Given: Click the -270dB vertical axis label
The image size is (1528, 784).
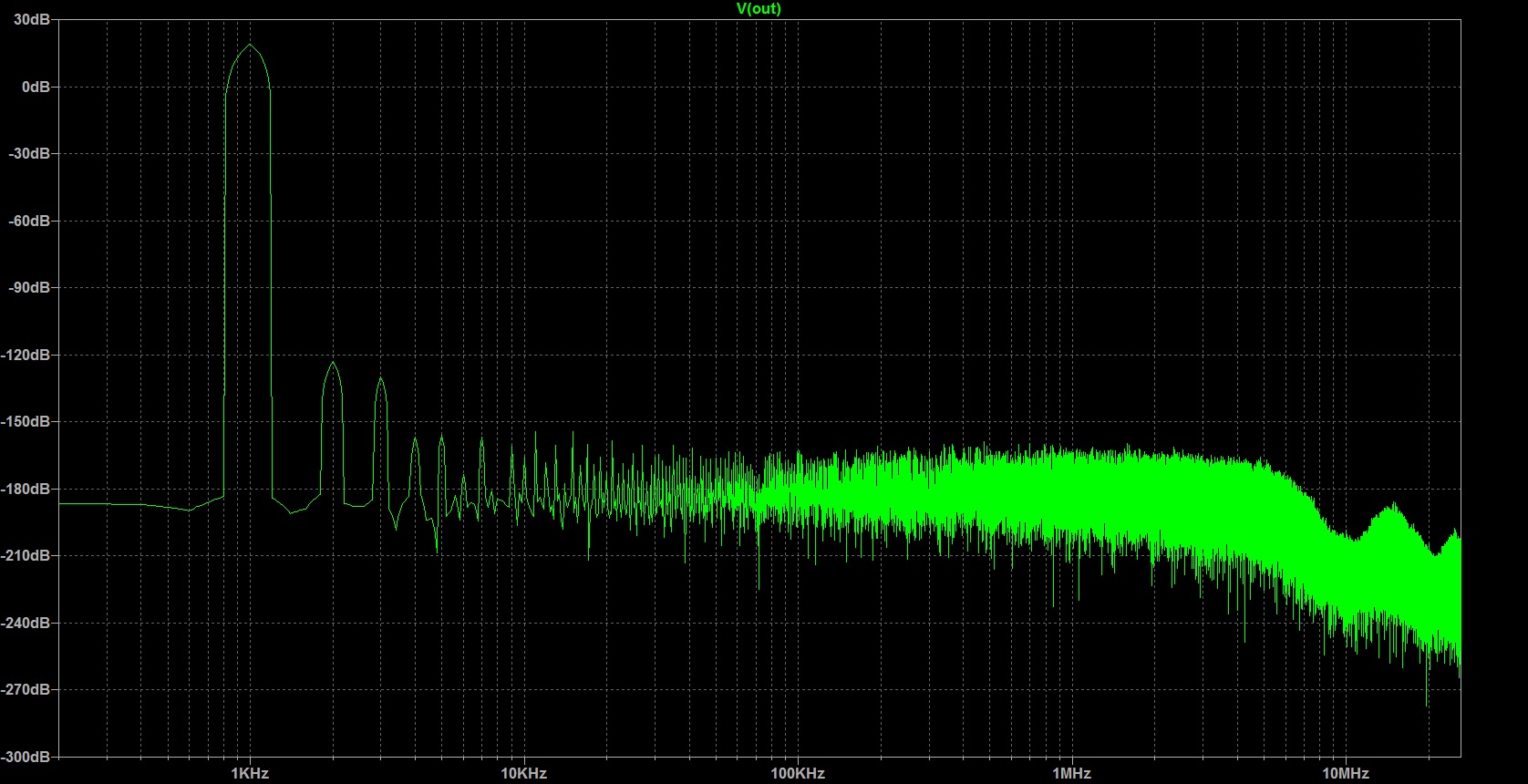Looking at the screenshot, I should click(x=26, y=689).
